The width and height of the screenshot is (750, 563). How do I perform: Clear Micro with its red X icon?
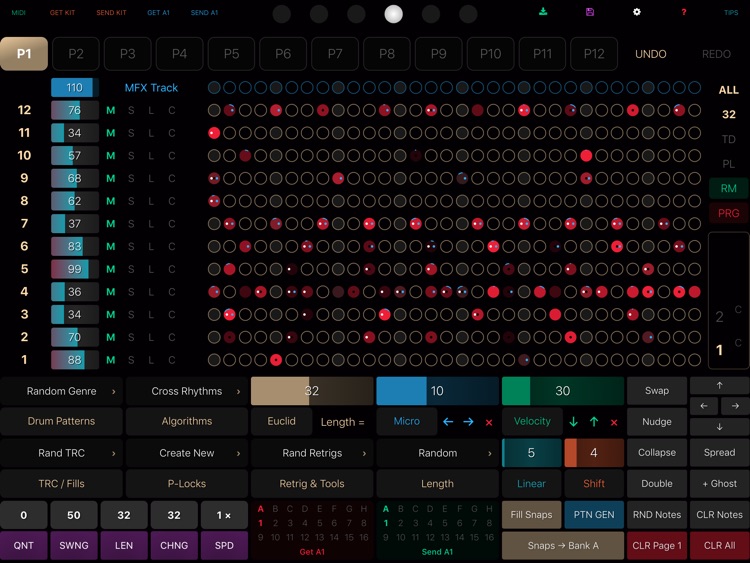click(489, 422)
